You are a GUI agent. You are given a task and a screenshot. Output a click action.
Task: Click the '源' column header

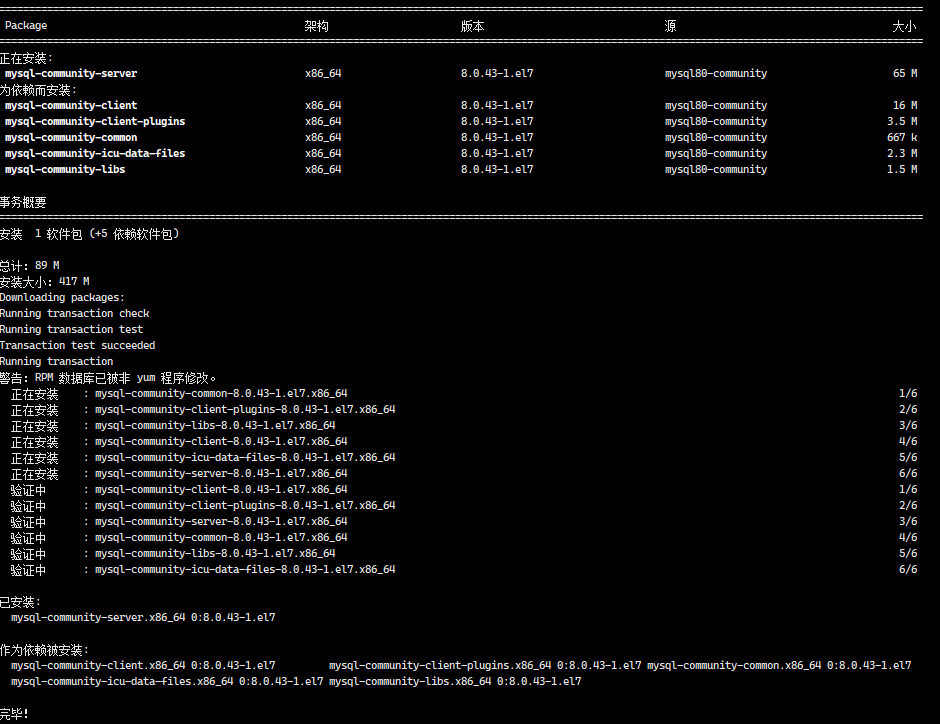tap(670, 26)
